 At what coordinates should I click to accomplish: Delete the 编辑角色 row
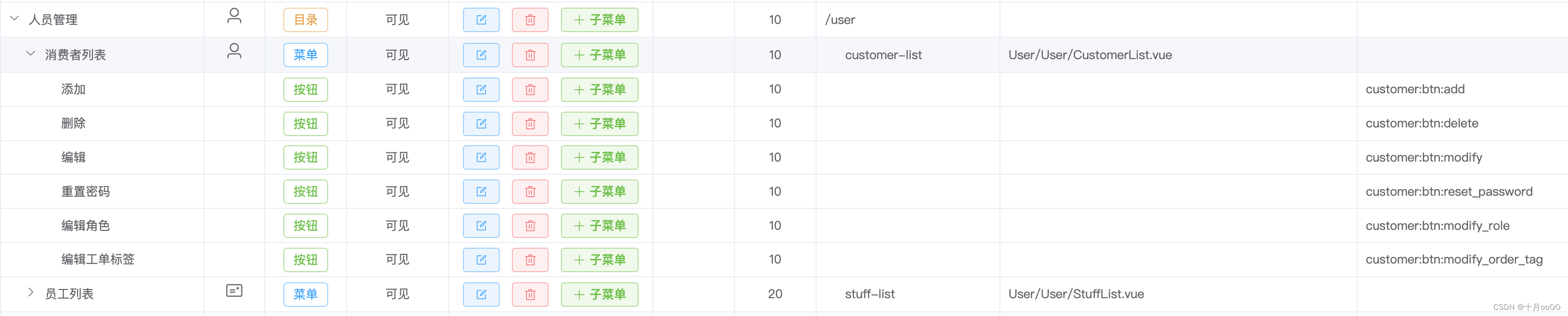530,226
